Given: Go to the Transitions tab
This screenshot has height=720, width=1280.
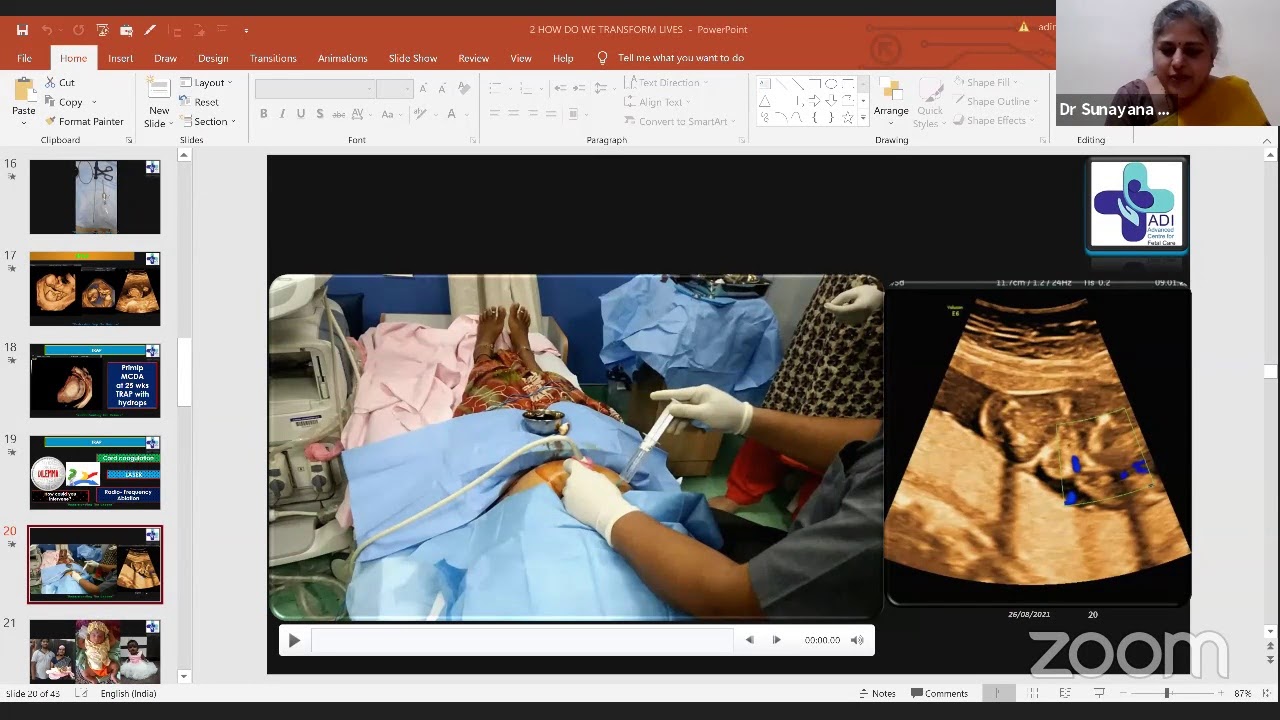Looking at the screenshot, I should [273, 58].
